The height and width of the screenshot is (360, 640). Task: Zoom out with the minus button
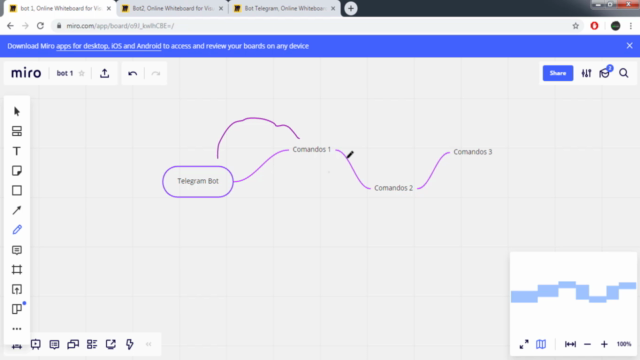coord(587,344)
